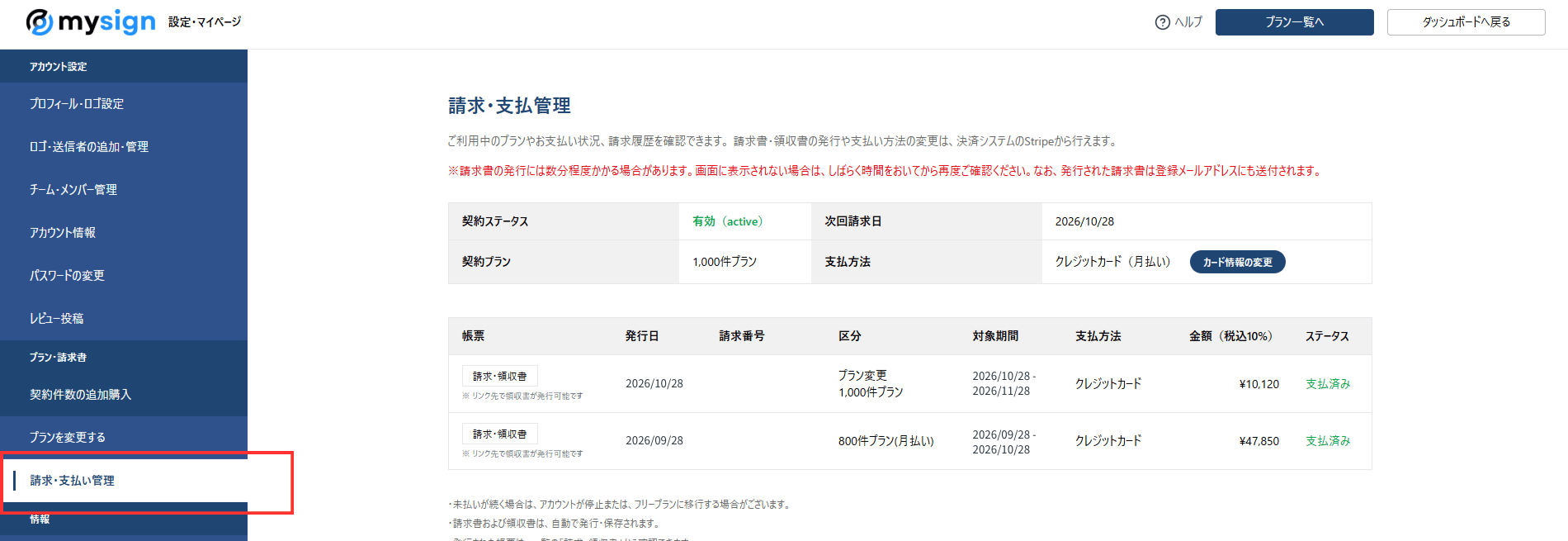Viewport: 1568px width, 541px height.
Task: Click next billing date 2026/10/28 value
Action: (x=1084, y=221)
